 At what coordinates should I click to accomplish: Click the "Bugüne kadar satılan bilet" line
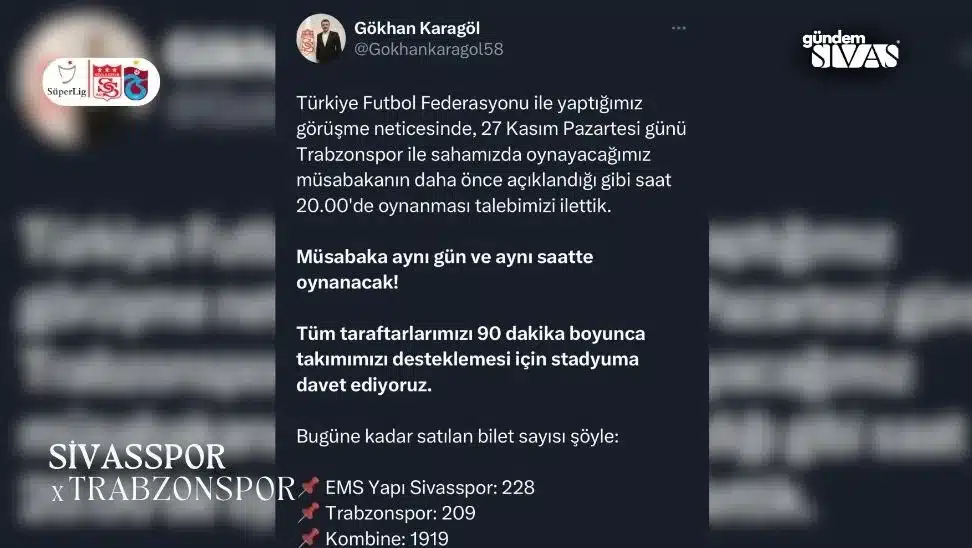(x=457, y=436)
